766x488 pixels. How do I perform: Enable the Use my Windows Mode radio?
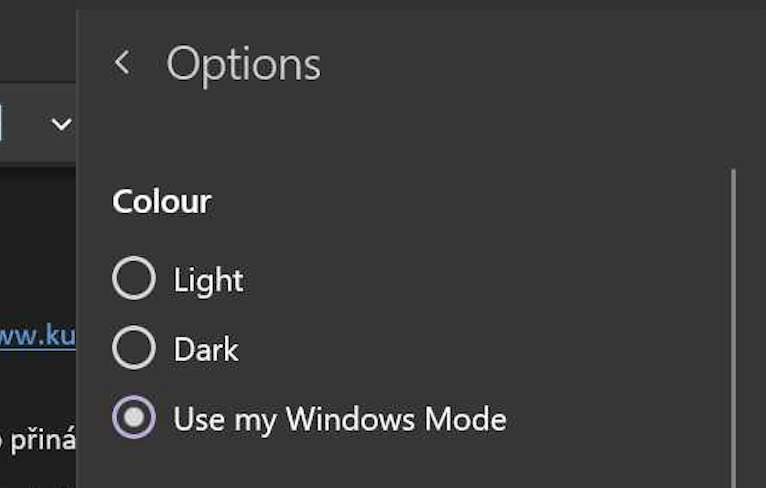(x=134, y=418)
